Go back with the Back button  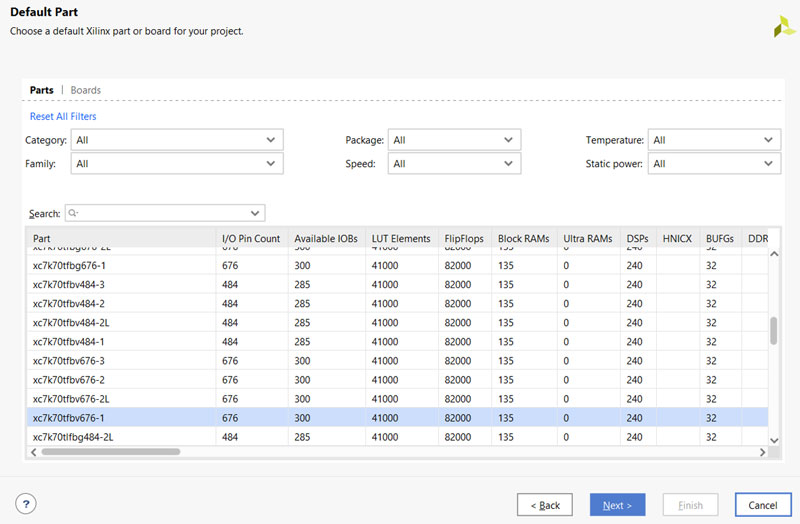pyautogui.click(x=545, y=505)
